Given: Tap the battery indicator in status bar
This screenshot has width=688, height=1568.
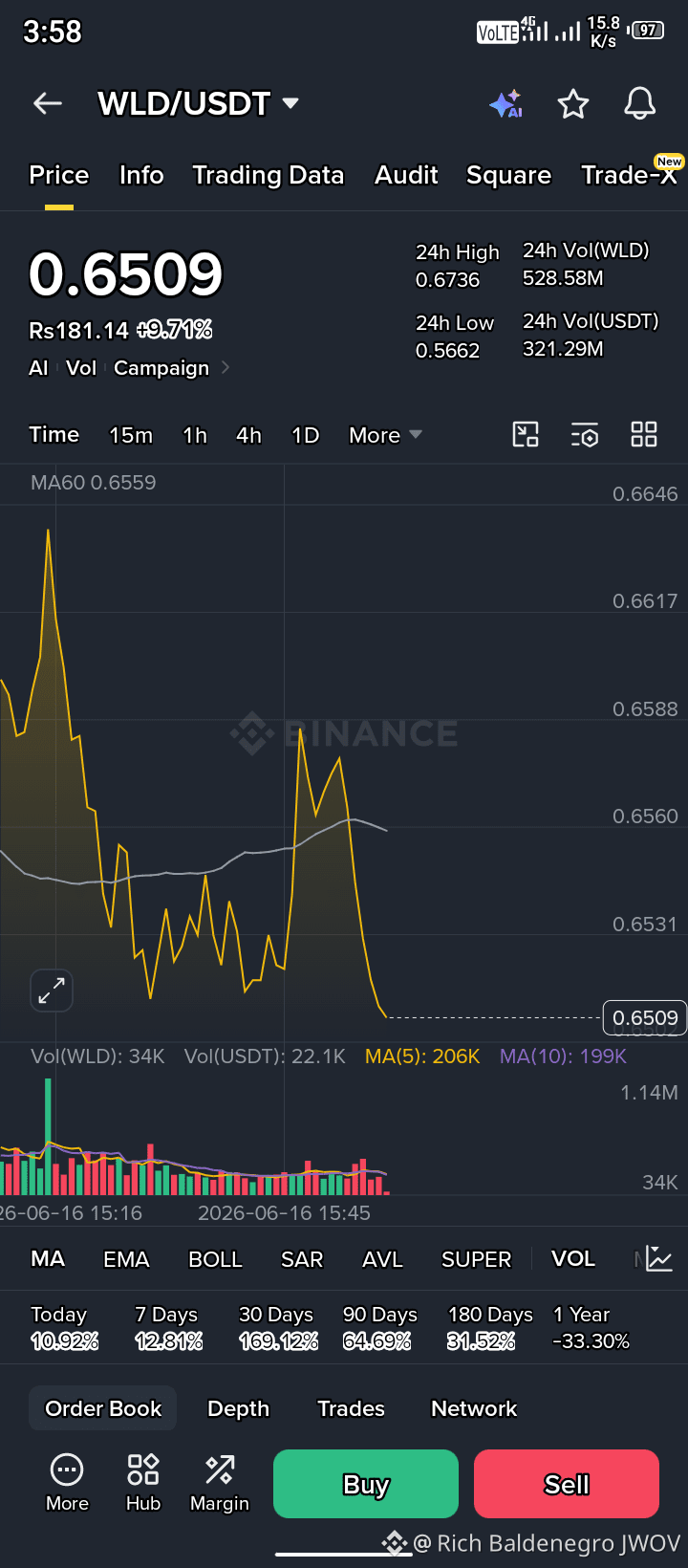Looking at the screenshot, I should pyautogui.click(x=645, y=31).
